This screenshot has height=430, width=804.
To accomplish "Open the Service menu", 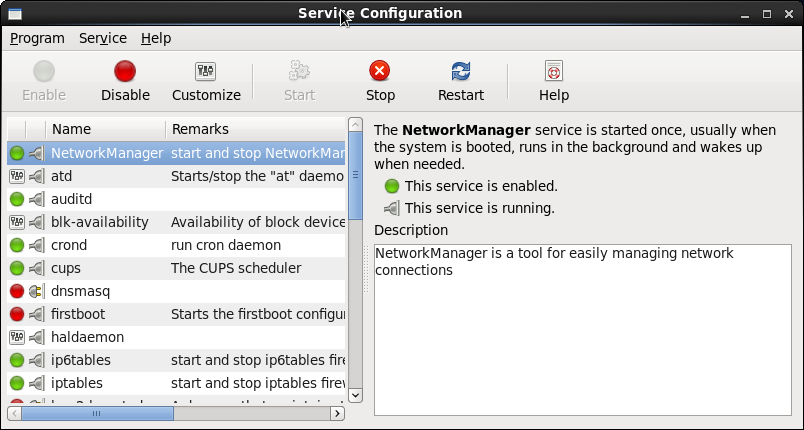I will (103, 38).
